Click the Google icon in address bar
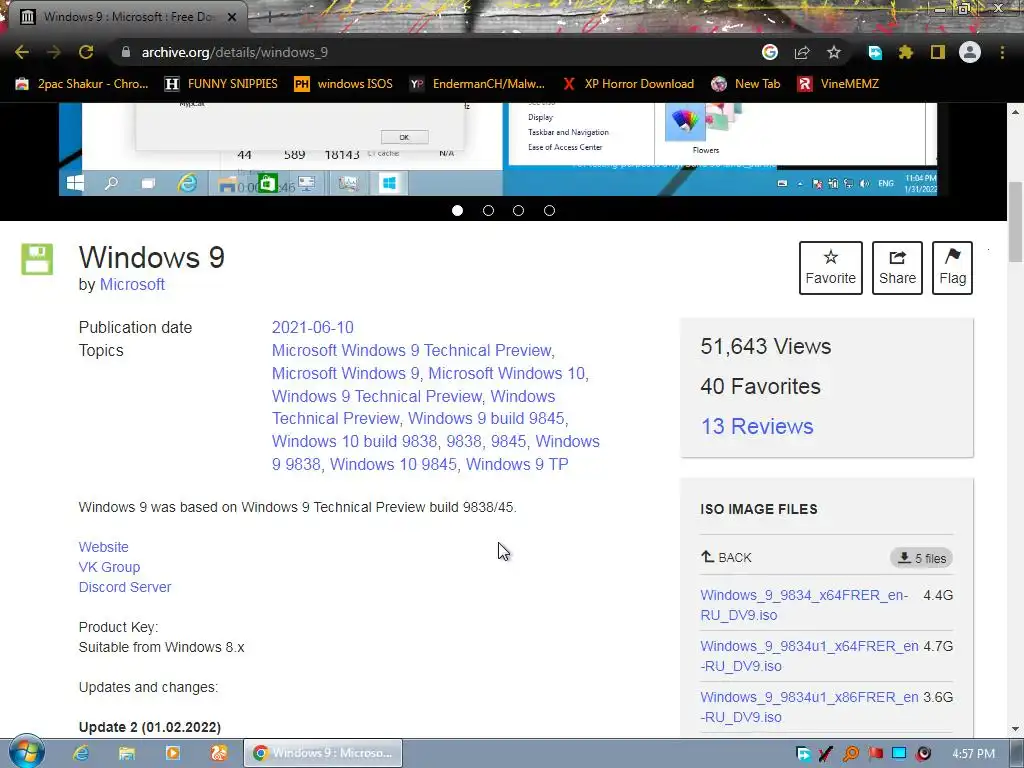Viewport: 1024px width, 768px height. coord(770,52)
